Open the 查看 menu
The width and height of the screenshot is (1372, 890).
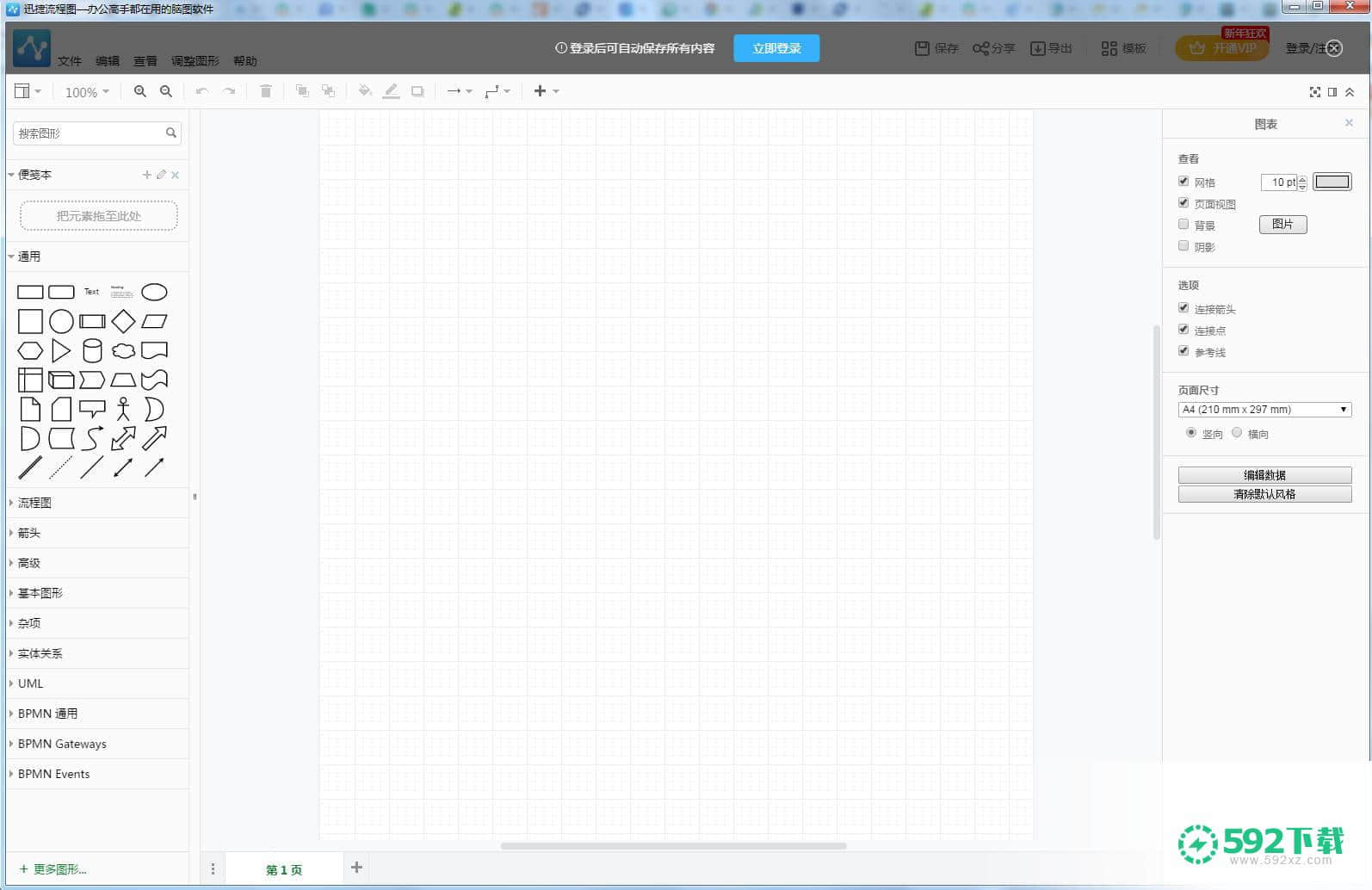click(x=145, y=61)
